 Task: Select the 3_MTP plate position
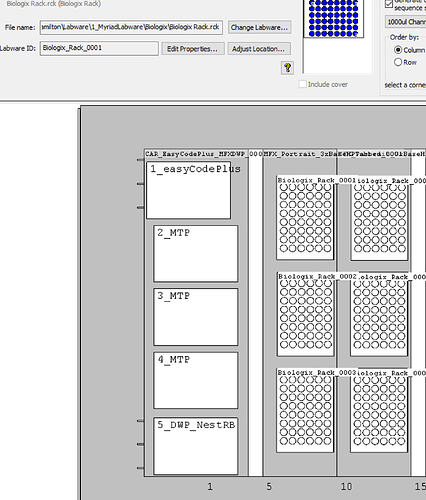click(196, 317)
